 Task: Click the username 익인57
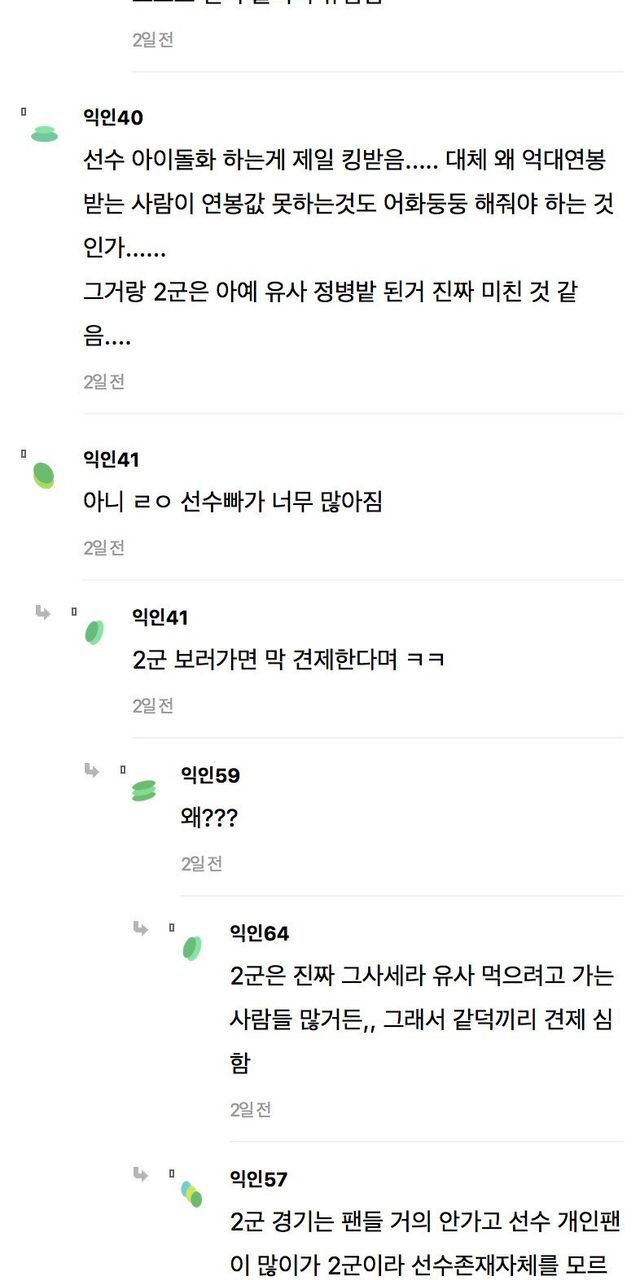(x=259, y=1179)
